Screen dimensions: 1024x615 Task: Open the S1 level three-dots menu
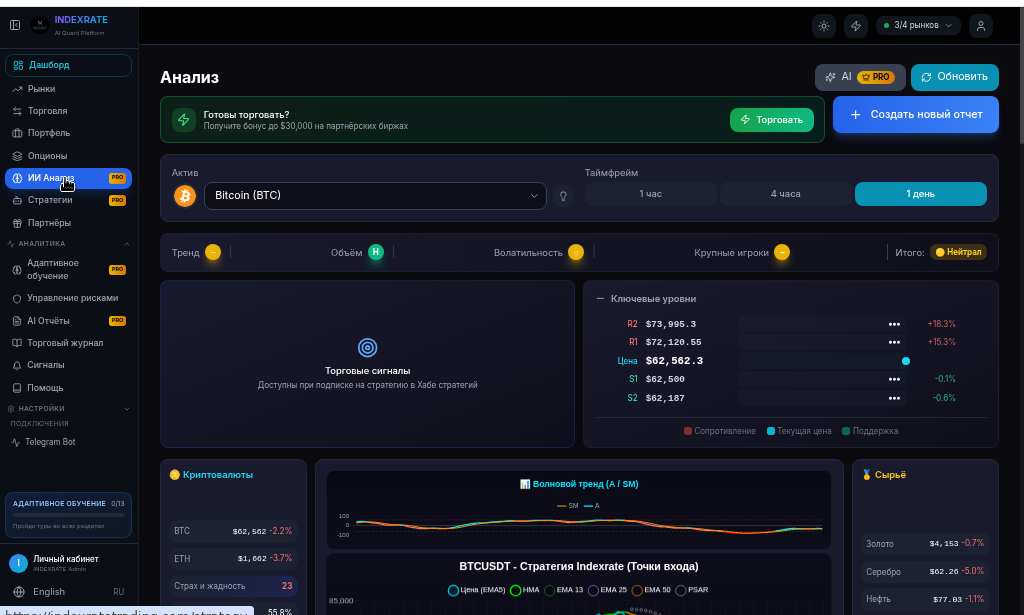(x=894, y=379)
